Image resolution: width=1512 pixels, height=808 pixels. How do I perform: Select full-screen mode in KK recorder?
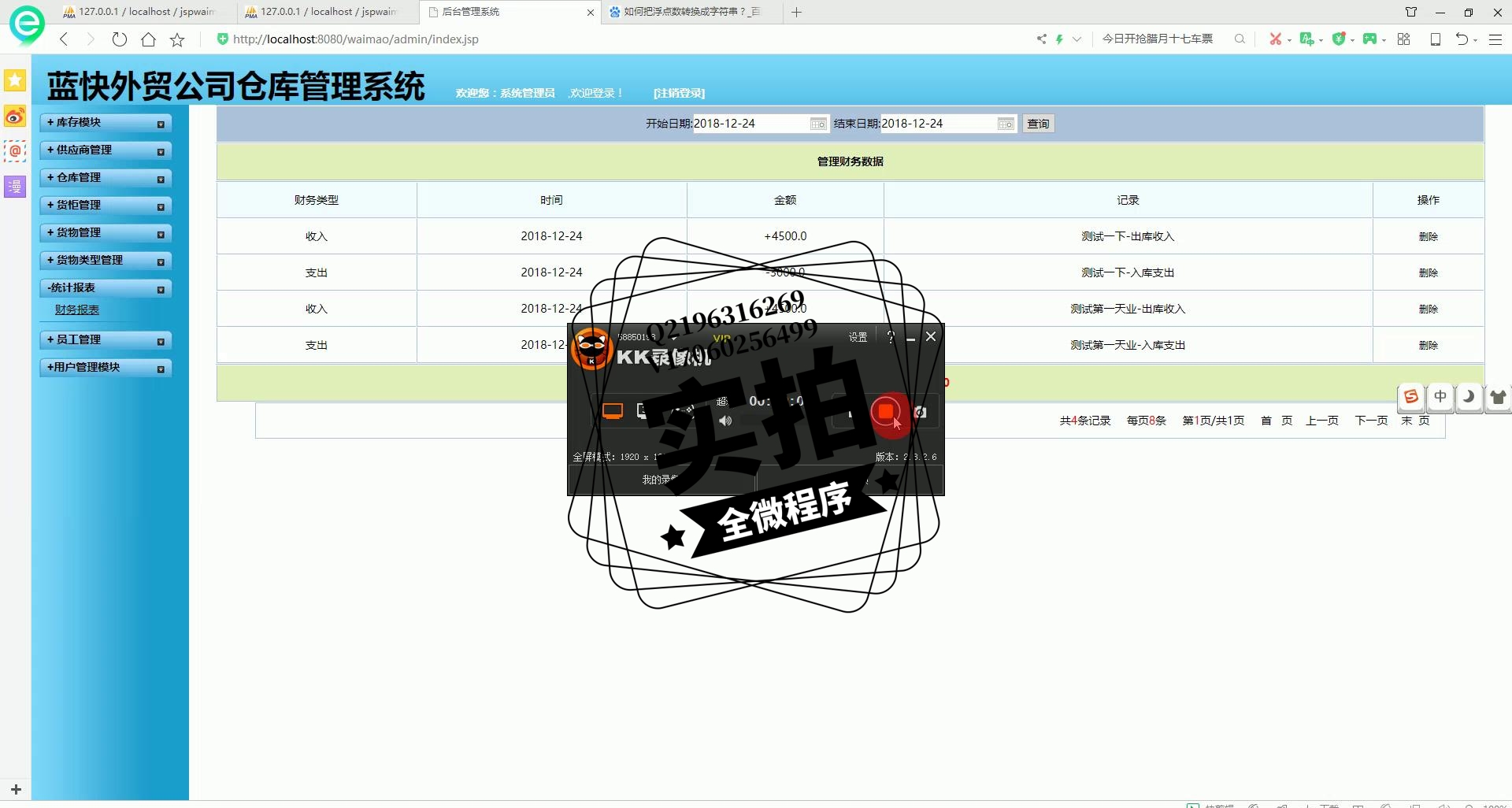[613, 411]
